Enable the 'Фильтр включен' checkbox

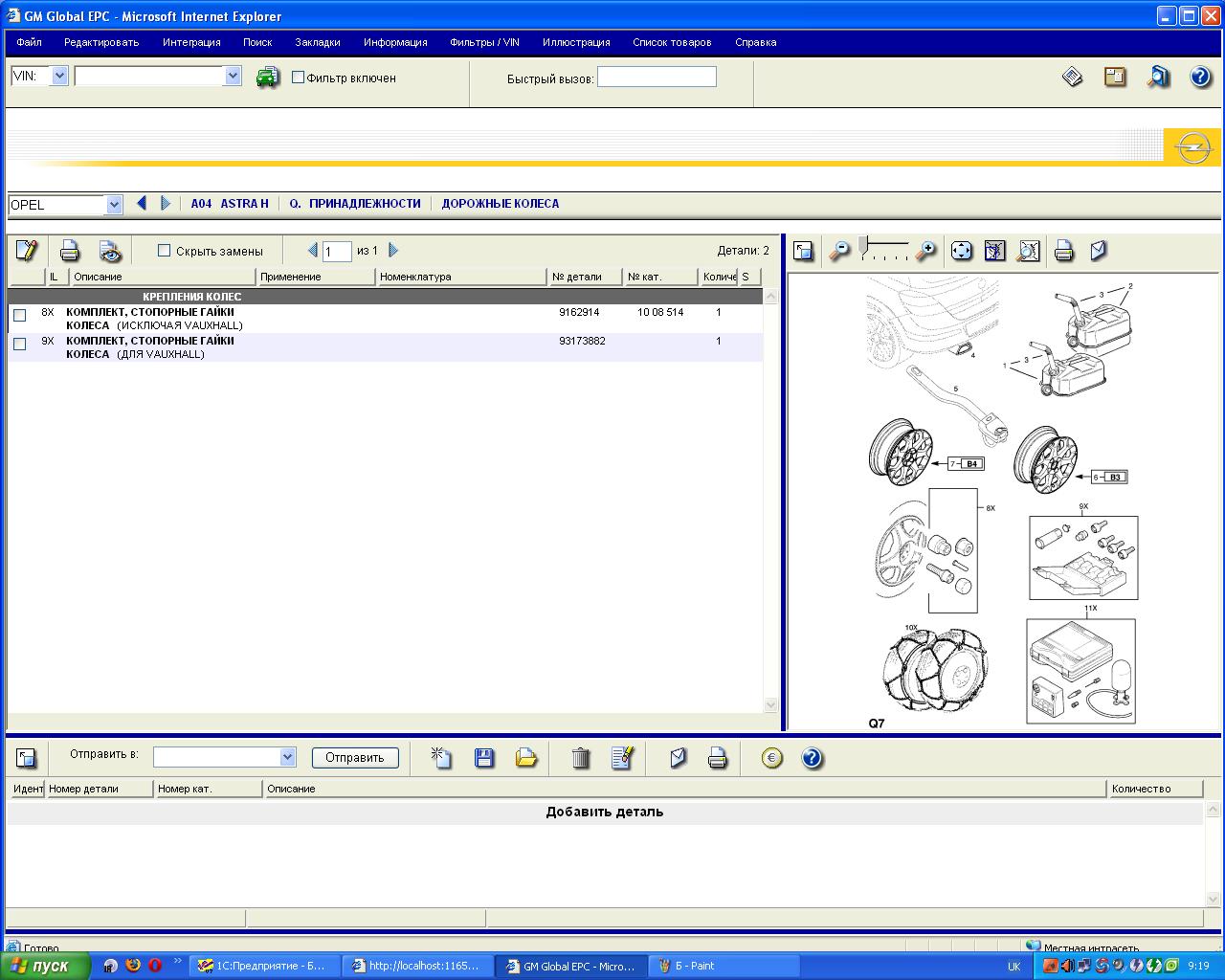point(298,78)
